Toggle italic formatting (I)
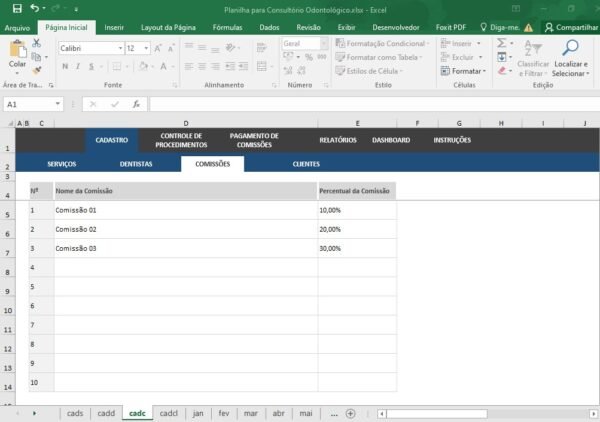 point(78,67)
